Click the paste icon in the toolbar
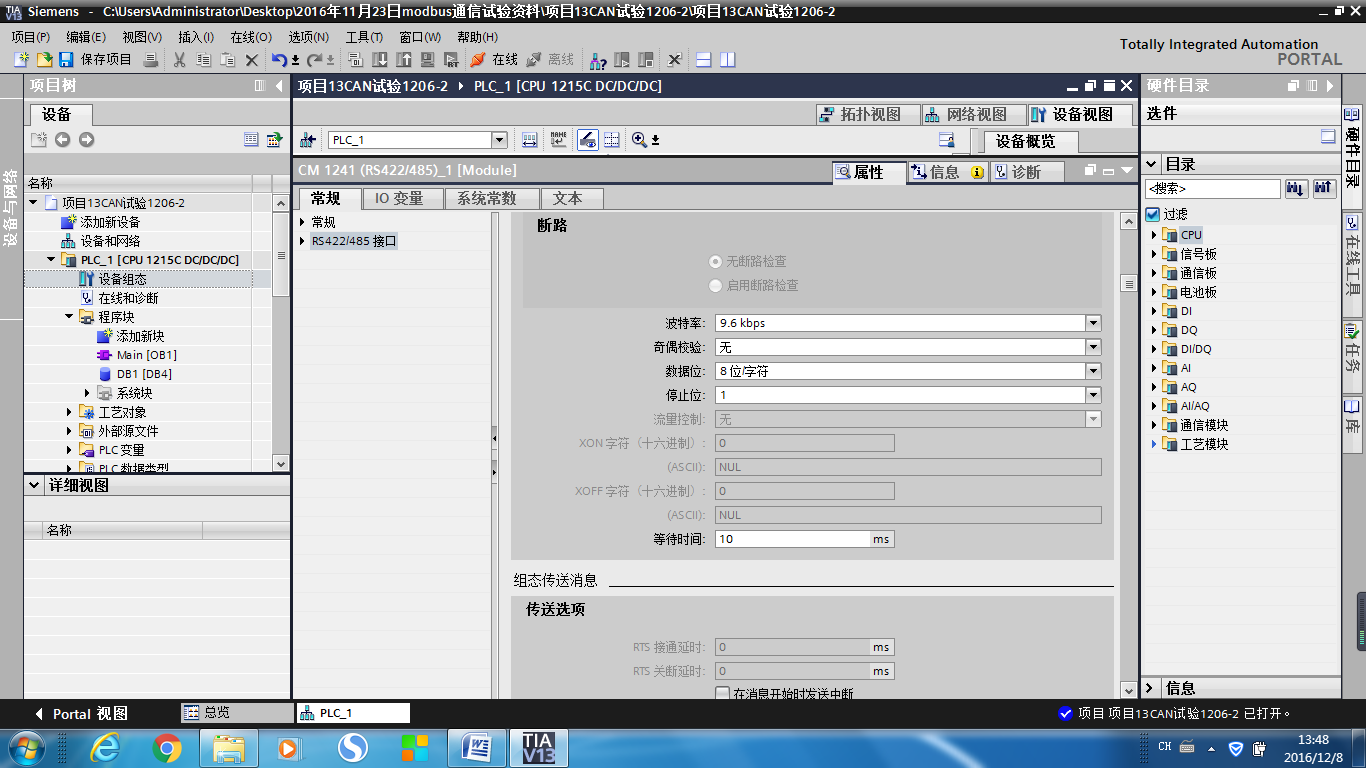1366x768 pixels. click(228, 60)
